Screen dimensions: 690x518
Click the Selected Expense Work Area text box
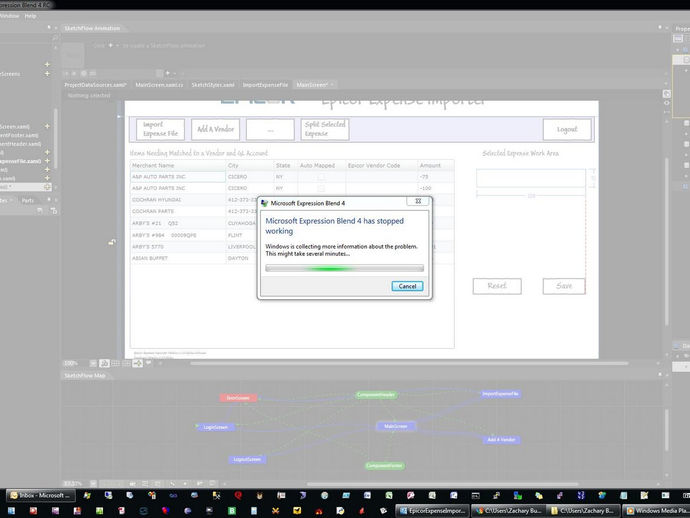531,178
